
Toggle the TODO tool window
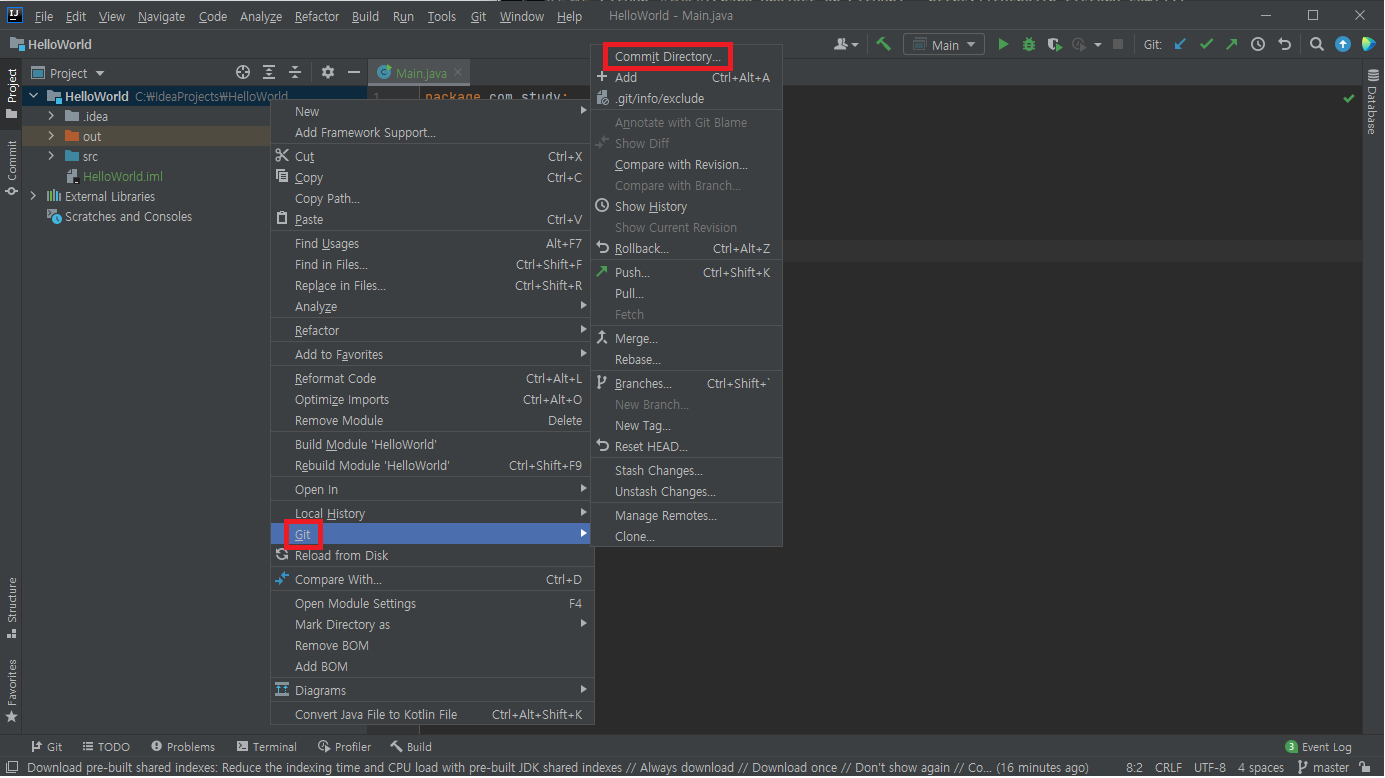(106, 746)
